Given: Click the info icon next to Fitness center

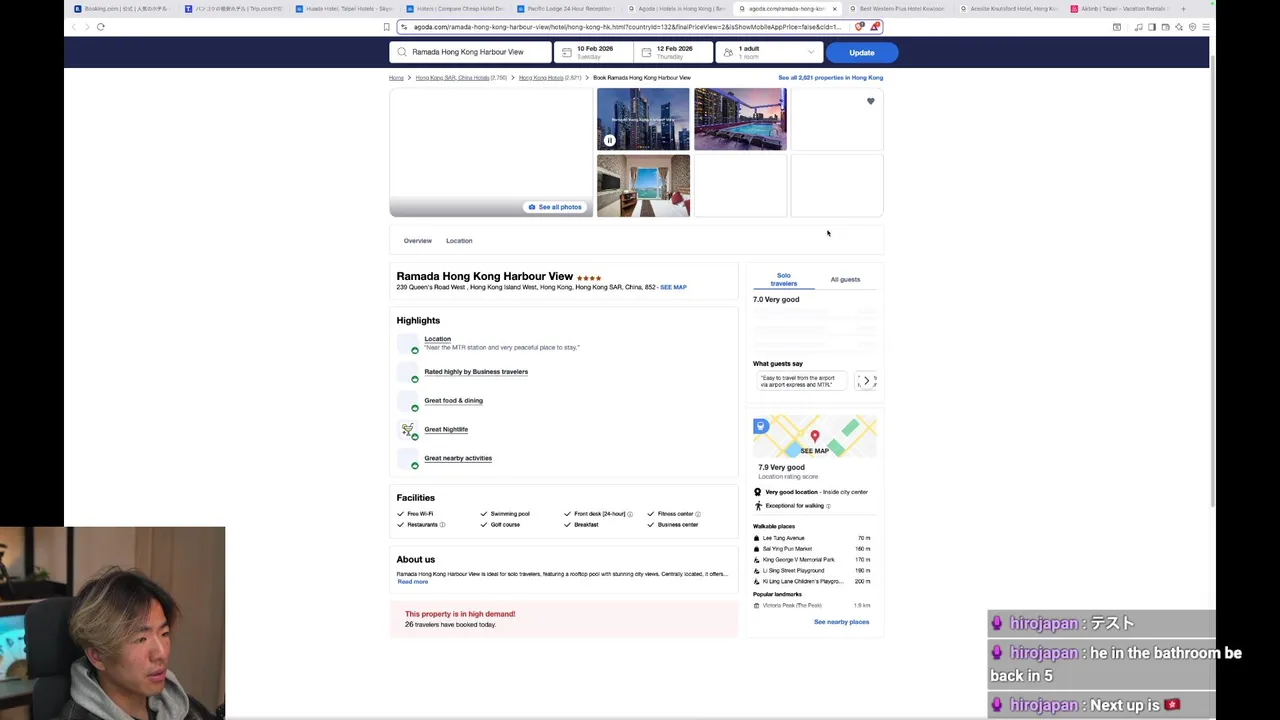Looking at the screenshot, I should [x=698, y=514].
